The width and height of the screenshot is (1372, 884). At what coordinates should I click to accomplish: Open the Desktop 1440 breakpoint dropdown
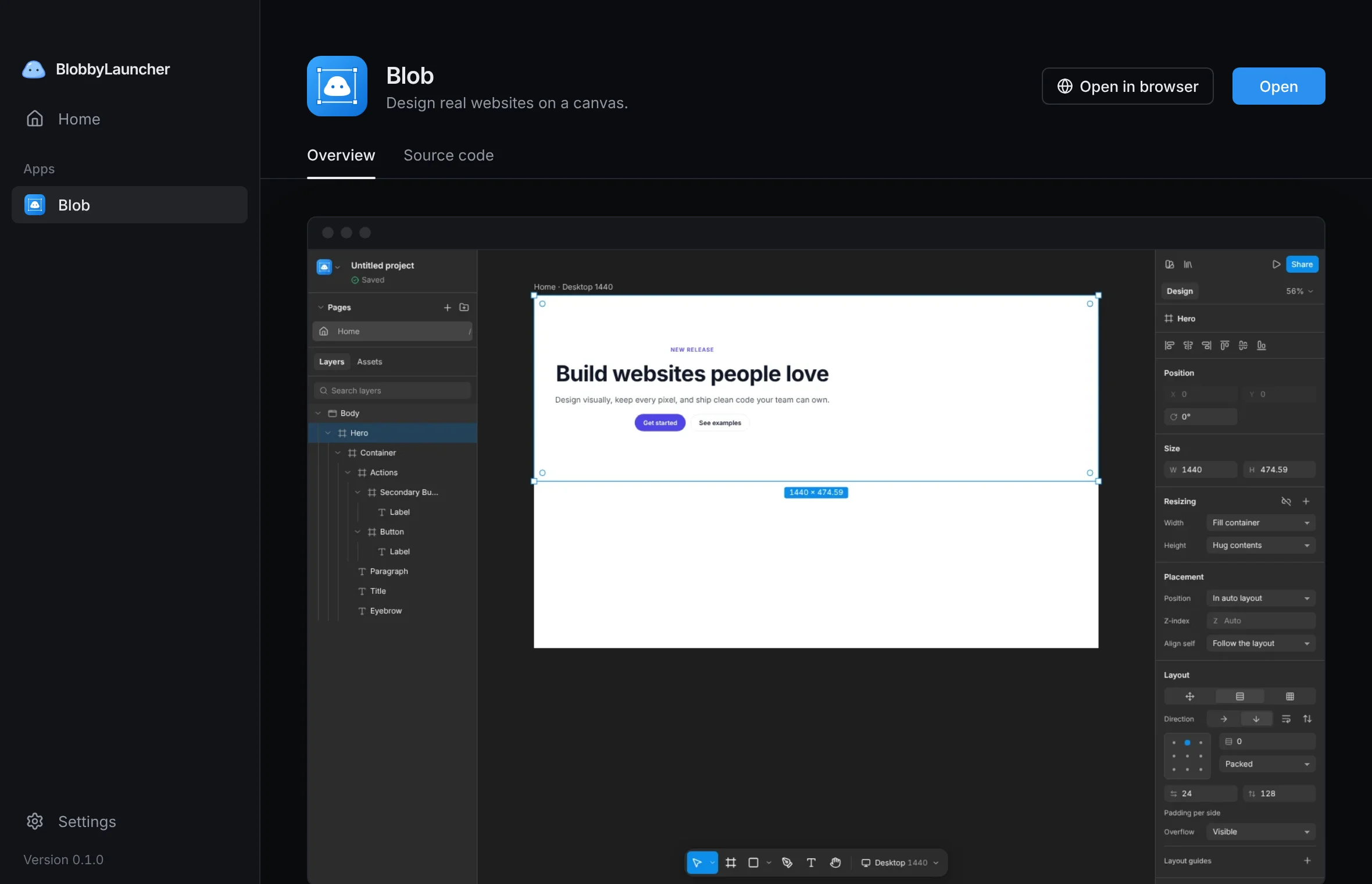[900, 862]
